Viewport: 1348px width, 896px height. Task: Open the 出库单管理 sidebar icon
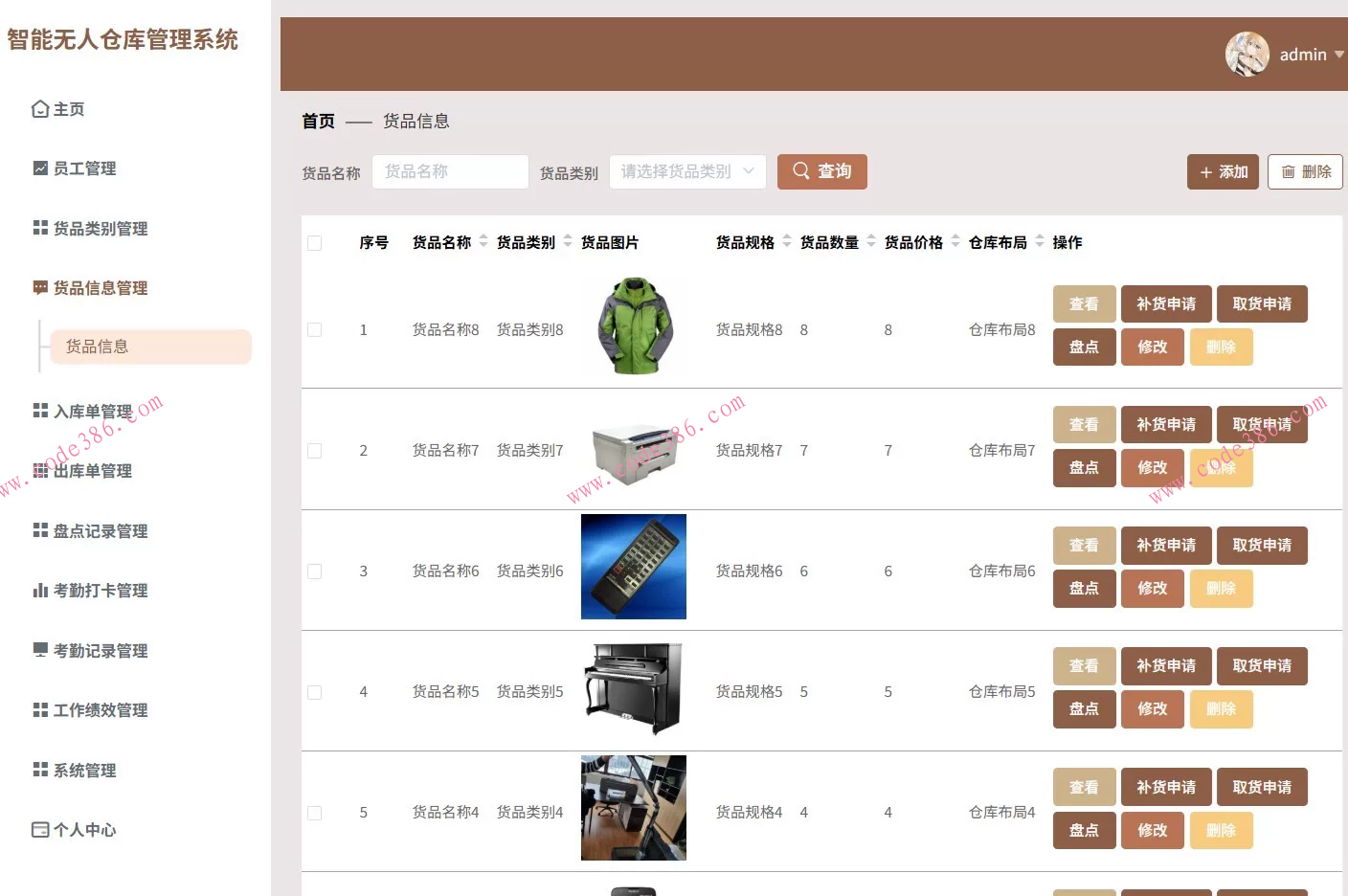point(38,470)
